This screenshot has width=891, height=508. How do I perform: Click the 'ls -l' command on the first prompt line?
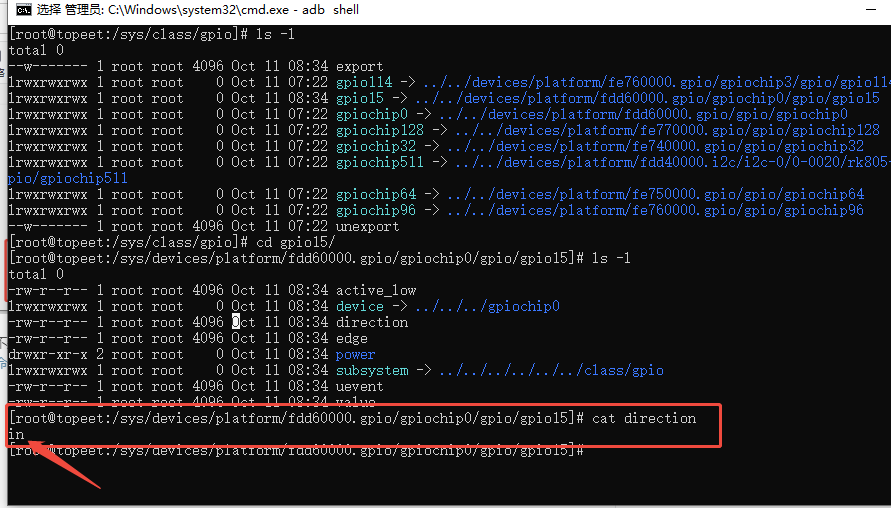pyautogui.click(x=275, y=34)
